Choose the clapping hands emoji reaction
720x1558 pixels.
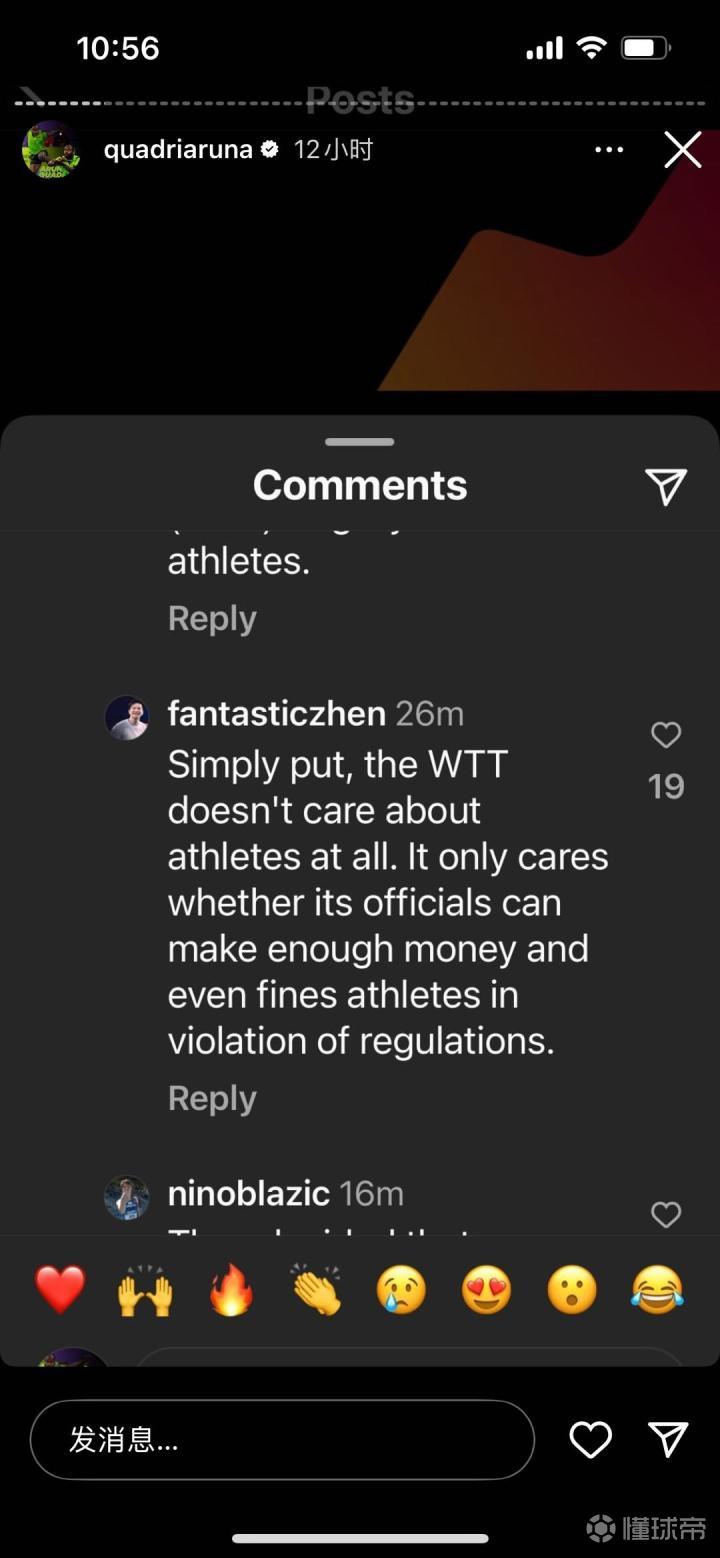(x=316, y=1289)
